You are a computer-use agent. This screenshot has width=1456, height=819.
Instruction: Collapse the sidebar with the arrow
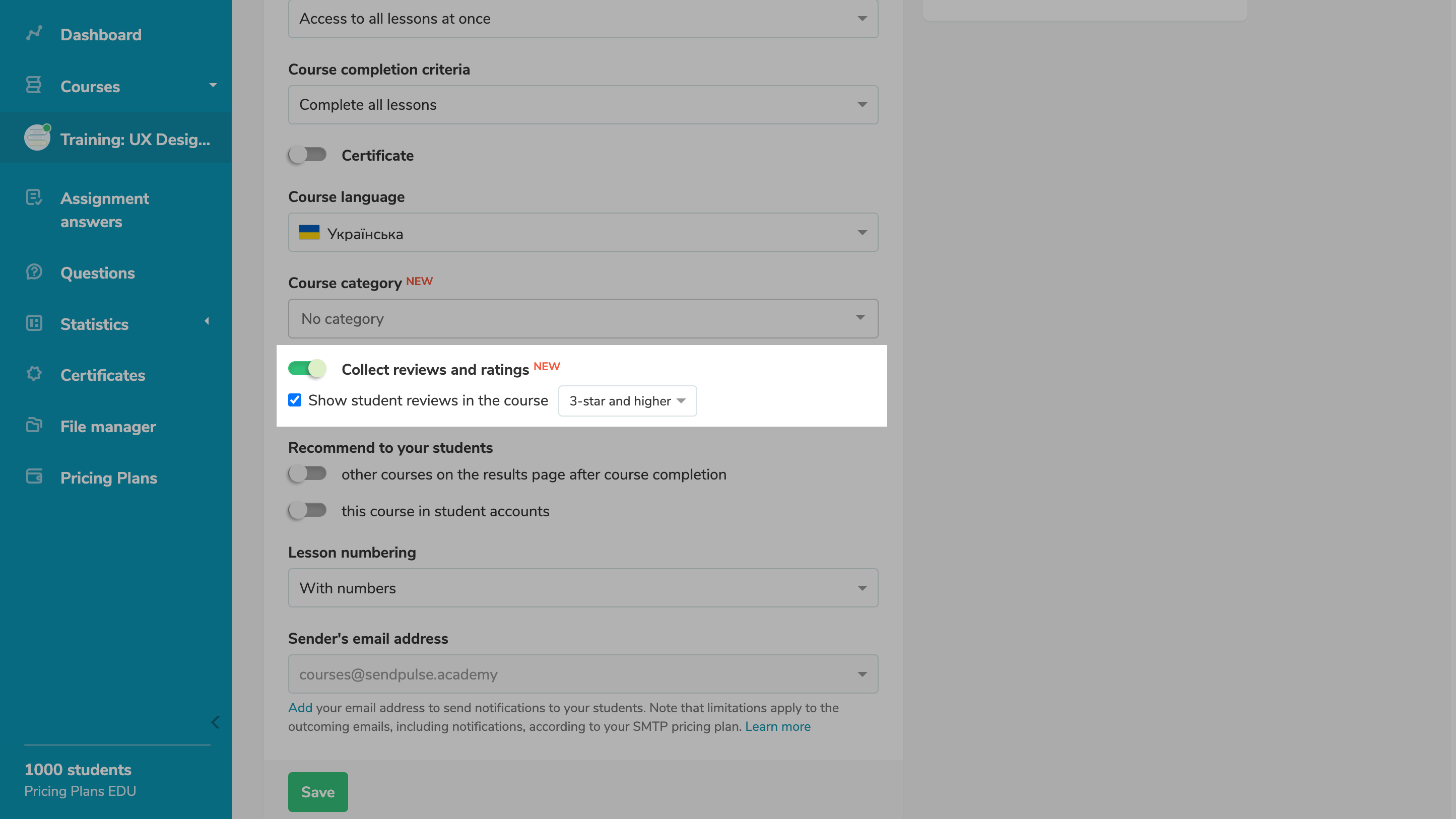pos(215,722)
